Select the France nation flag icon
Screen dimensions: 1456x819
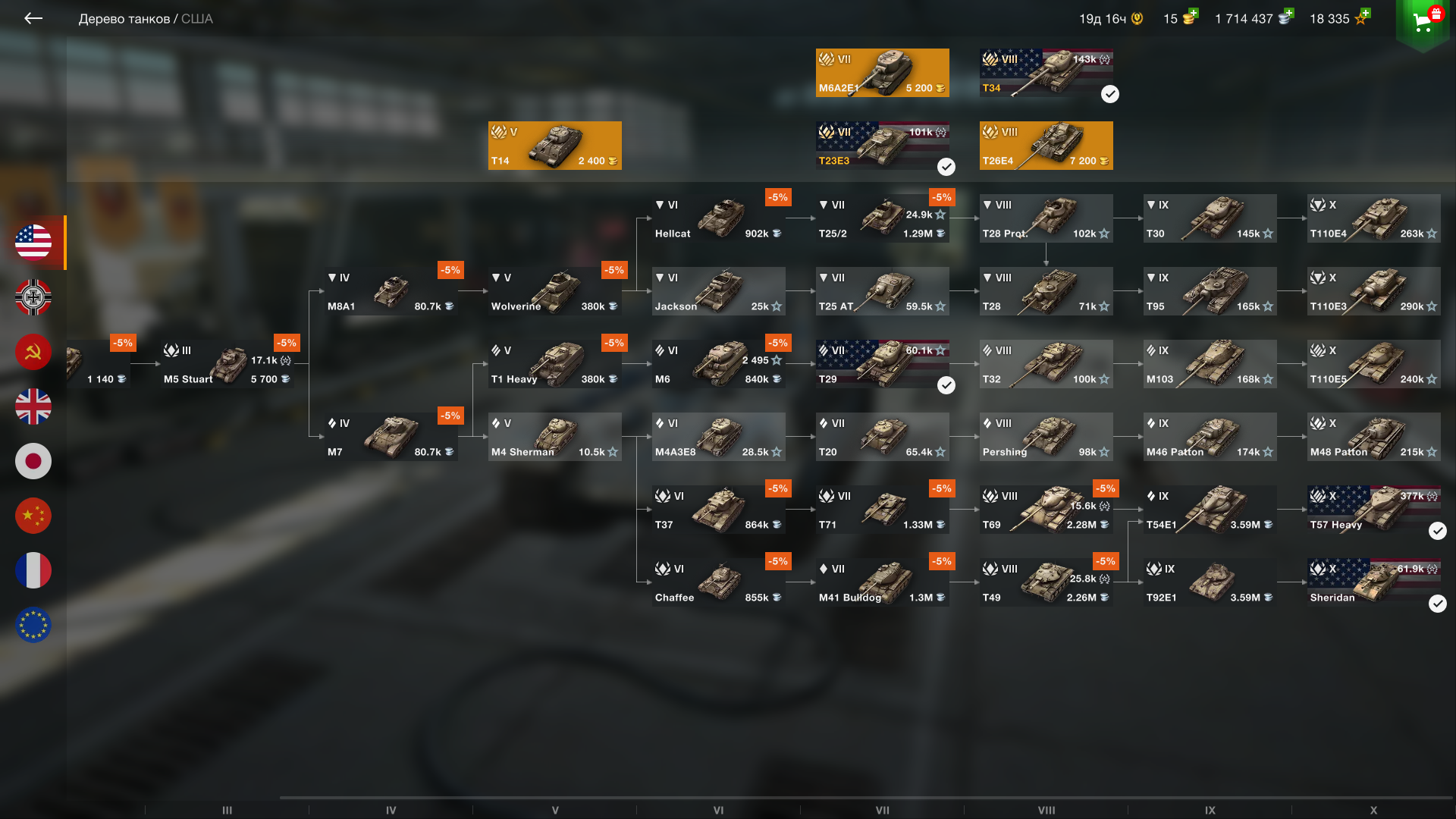point(33,570)
